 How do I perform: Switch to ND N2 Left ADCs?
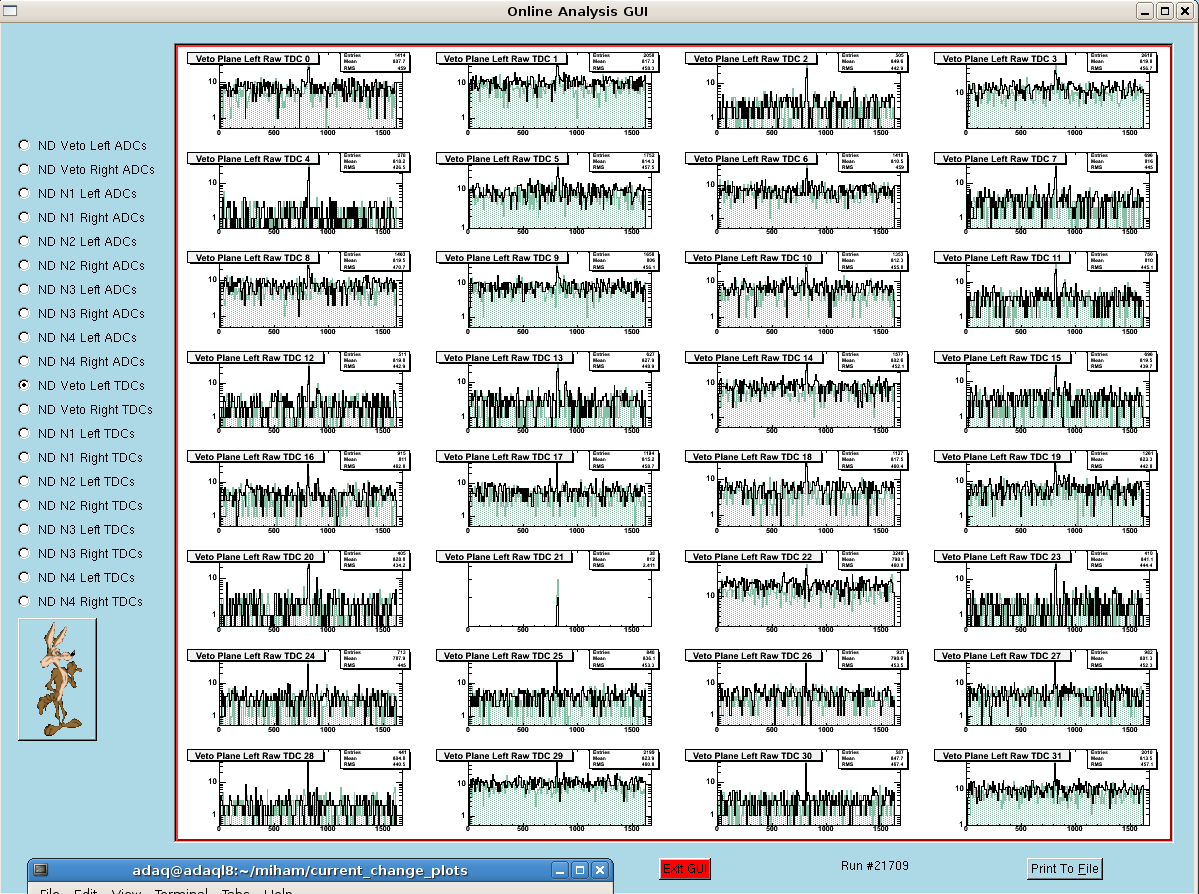coord(24,241)
